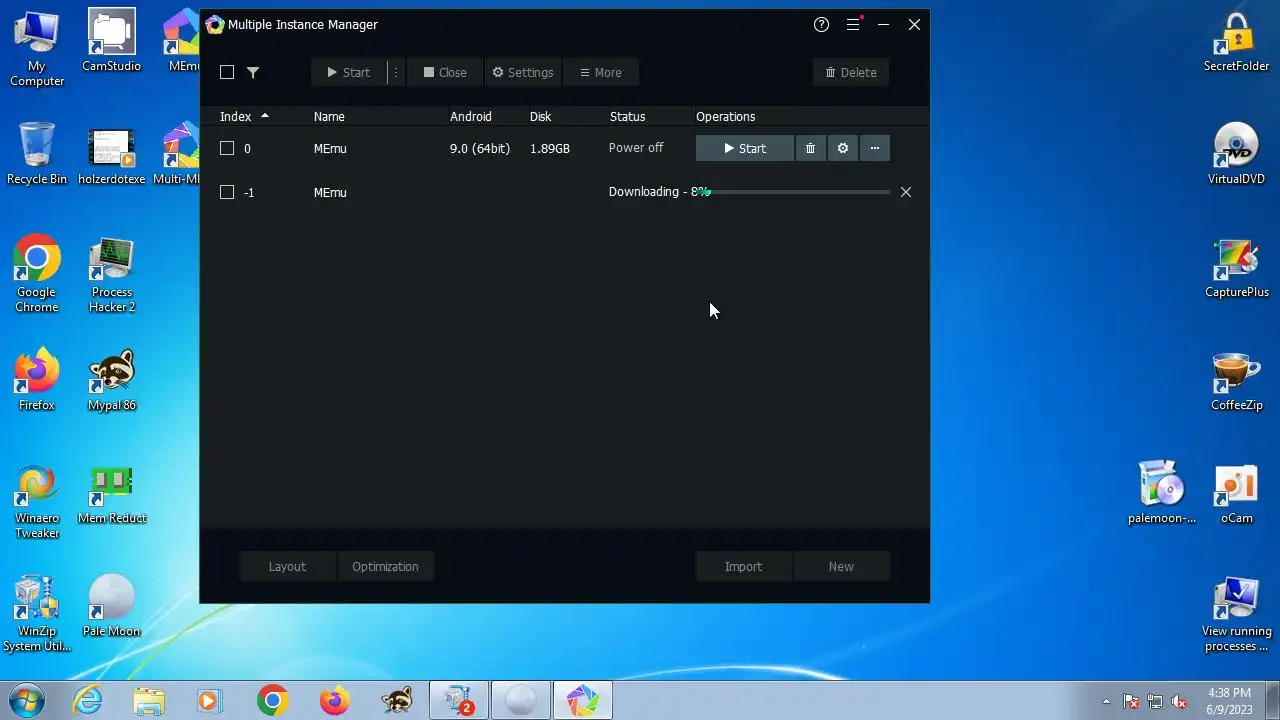The width and height of the screenshot is (1280, 720).
Task: Select MEmu name in row -1
Action: (330, 192)
